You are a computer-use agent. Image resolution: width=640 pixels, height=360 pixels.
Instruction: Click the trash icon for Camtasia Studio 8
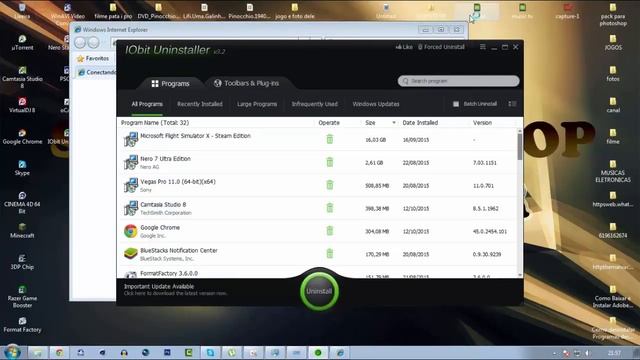click(x=329, y=208)
